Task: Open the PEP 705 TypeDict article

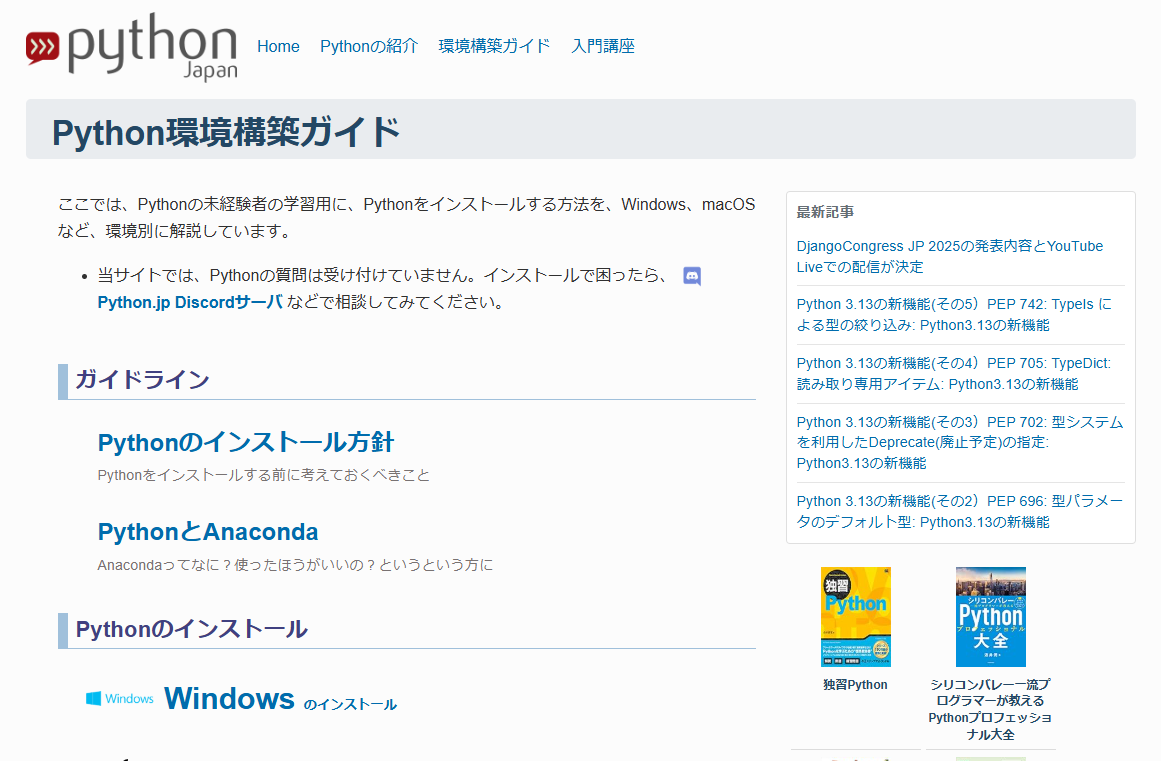Action: click(953, 373)
